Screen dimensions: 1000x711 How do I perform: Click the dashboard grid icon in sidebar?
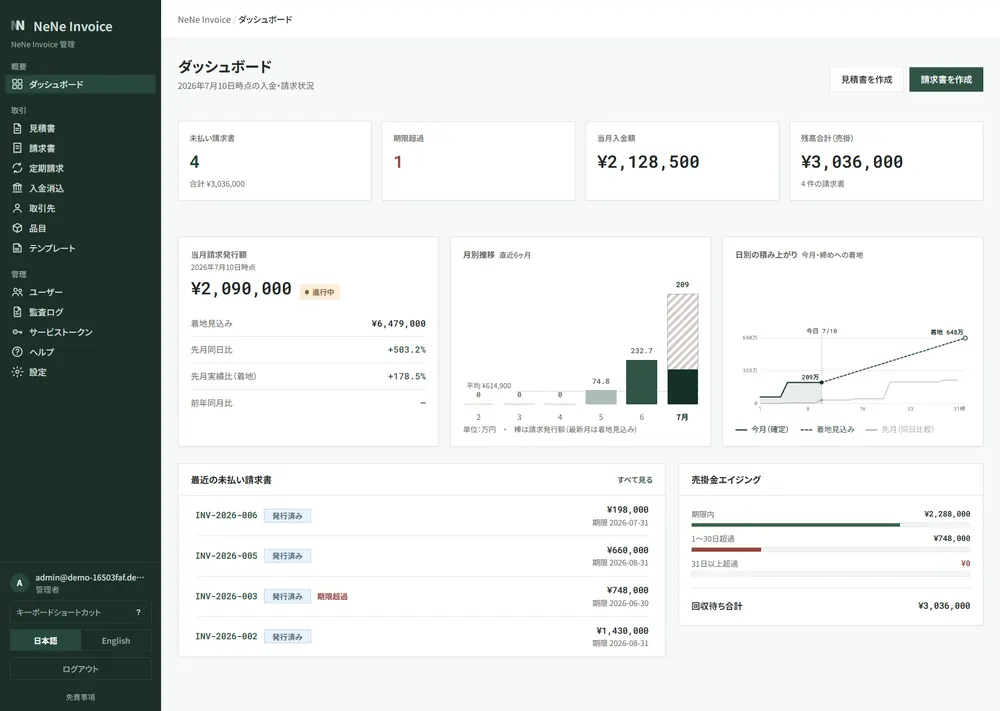[17, 84]
